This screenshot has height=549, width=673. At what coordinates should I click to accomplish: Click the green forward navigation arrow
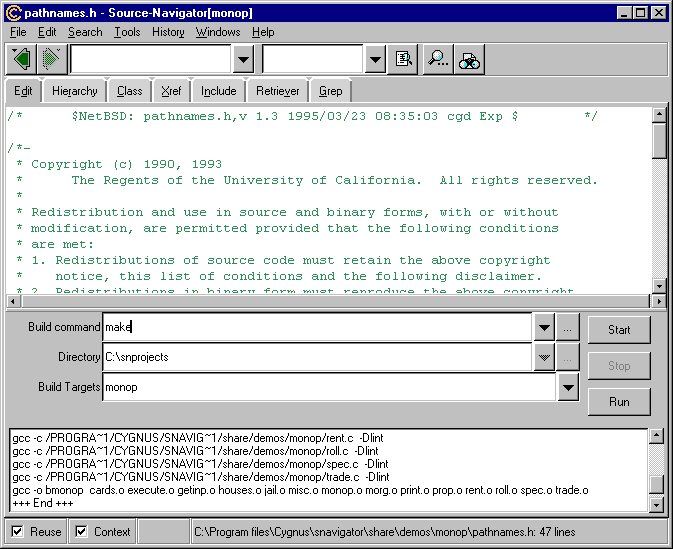coord(51,59)
